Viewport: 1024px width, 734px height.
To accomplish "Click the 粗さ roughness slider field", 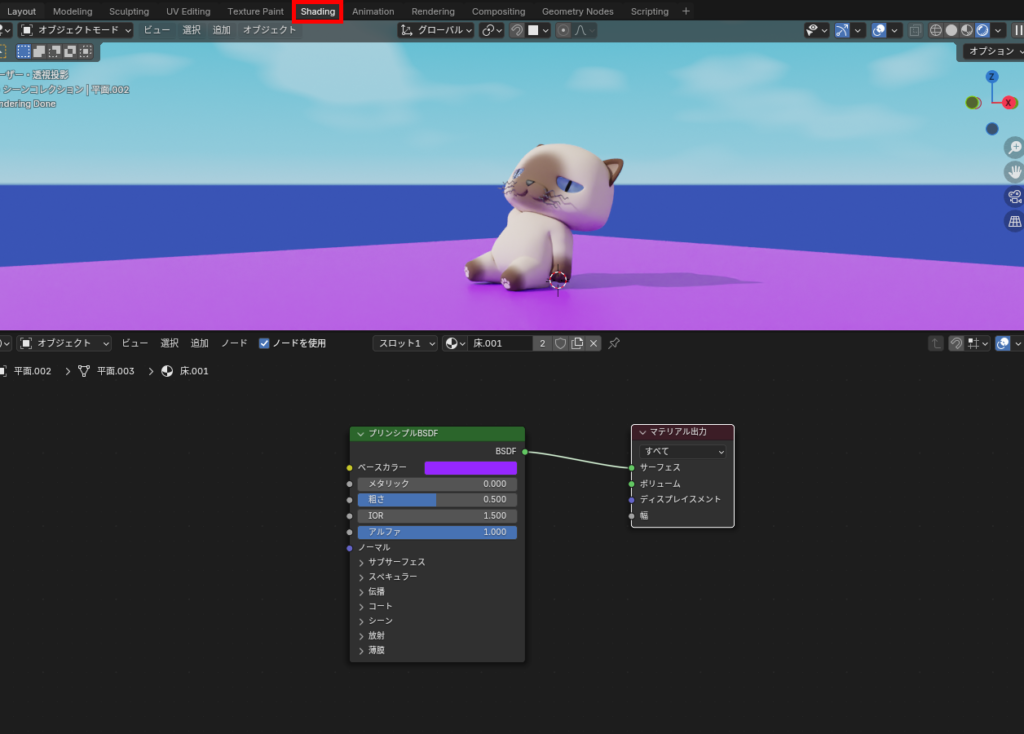I will pyautogui.click(x=437, y=500).
